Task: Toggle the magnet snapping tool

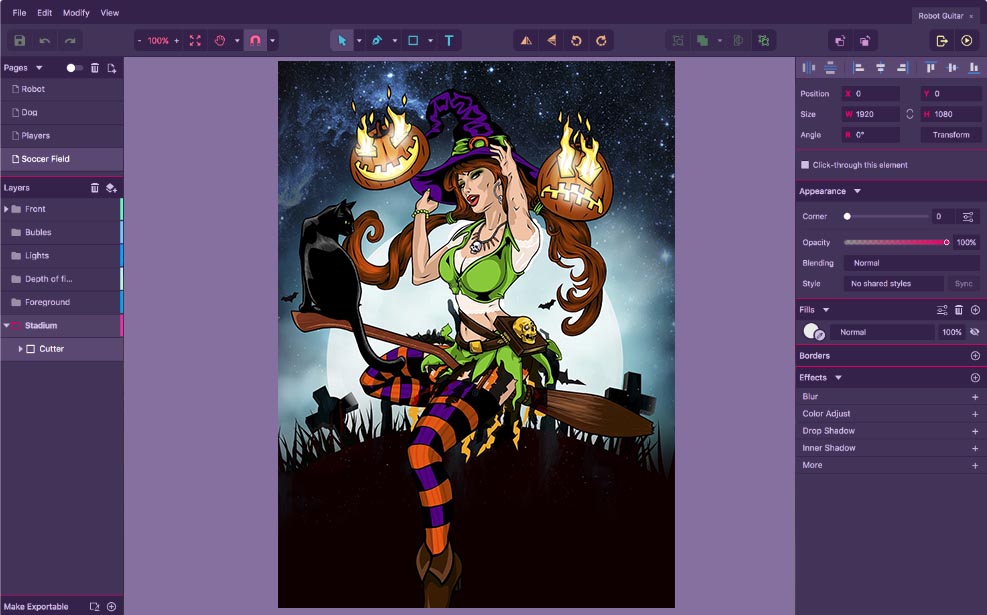Action: [256, 41]
